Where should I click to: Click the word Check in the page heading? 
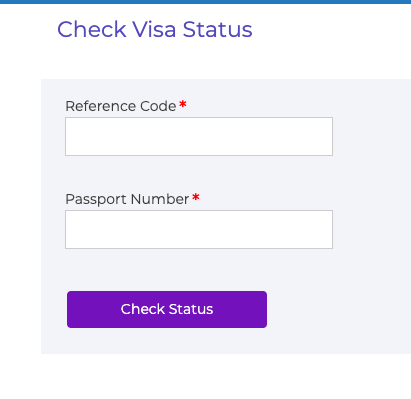pos(92,29)
